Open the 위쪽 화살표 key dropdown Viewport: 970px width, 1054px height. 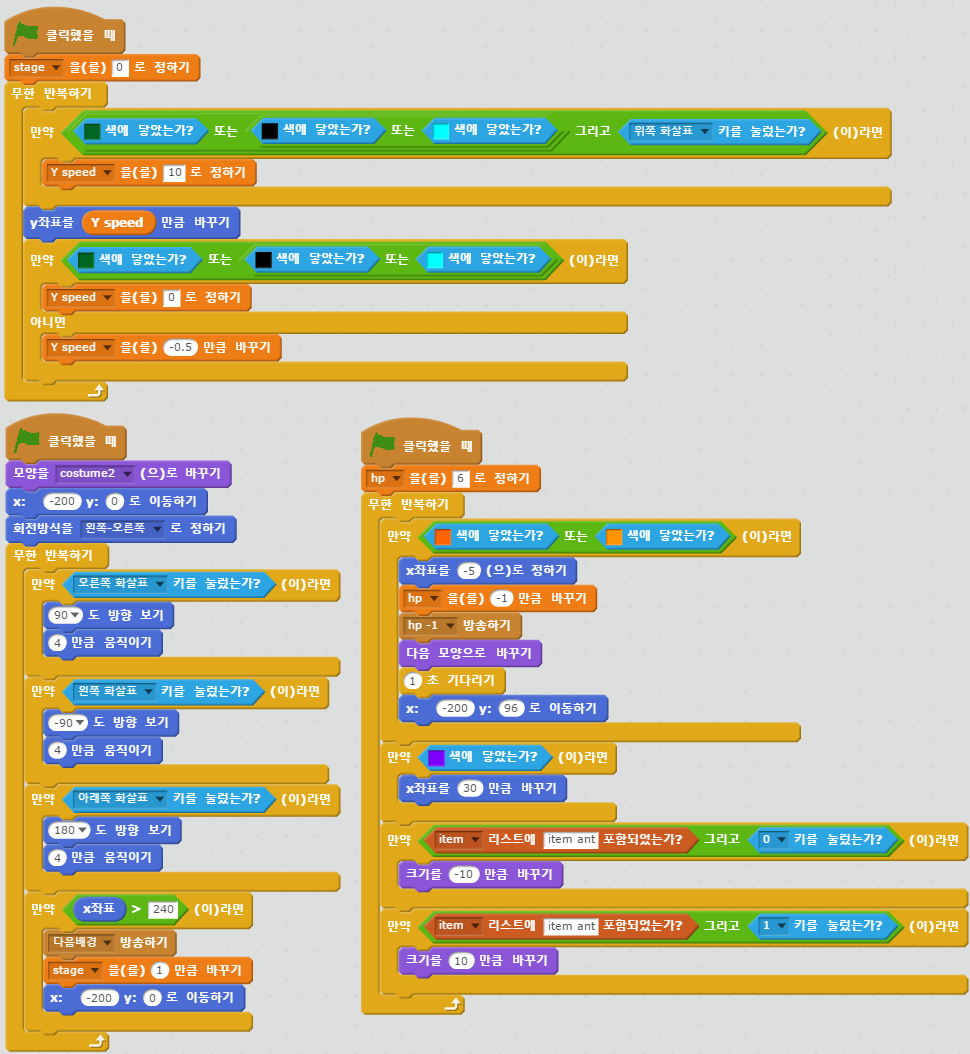point(704,131)
